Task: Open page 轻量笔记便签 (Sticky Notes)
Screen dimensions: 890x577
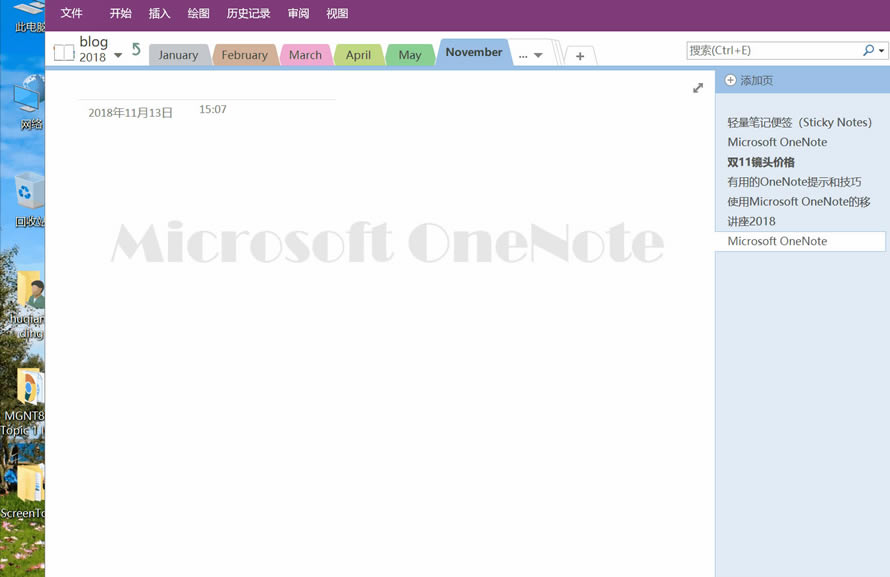Action: pyautogui.click(x=800, y=123)
